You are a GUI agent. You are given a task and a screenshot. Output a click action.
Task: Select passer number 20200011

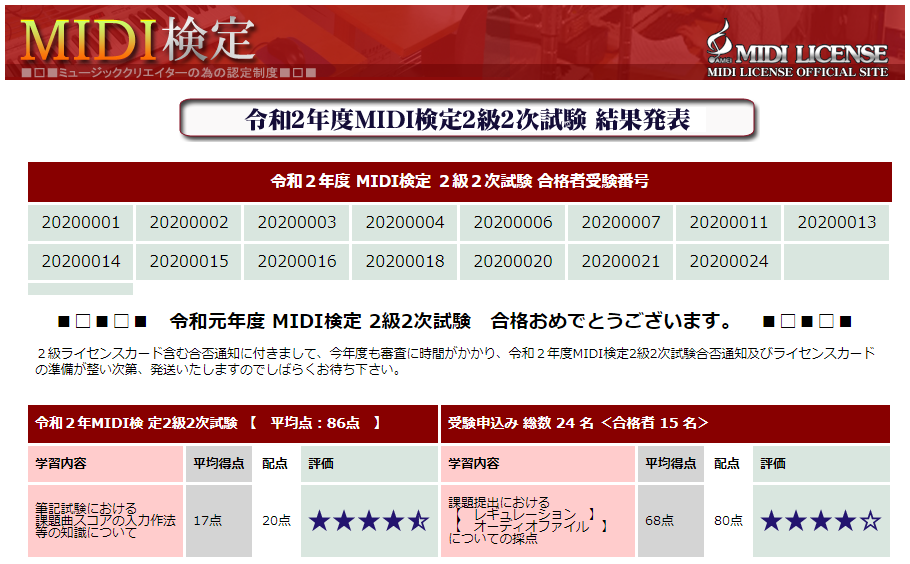[x=728, y=223]
